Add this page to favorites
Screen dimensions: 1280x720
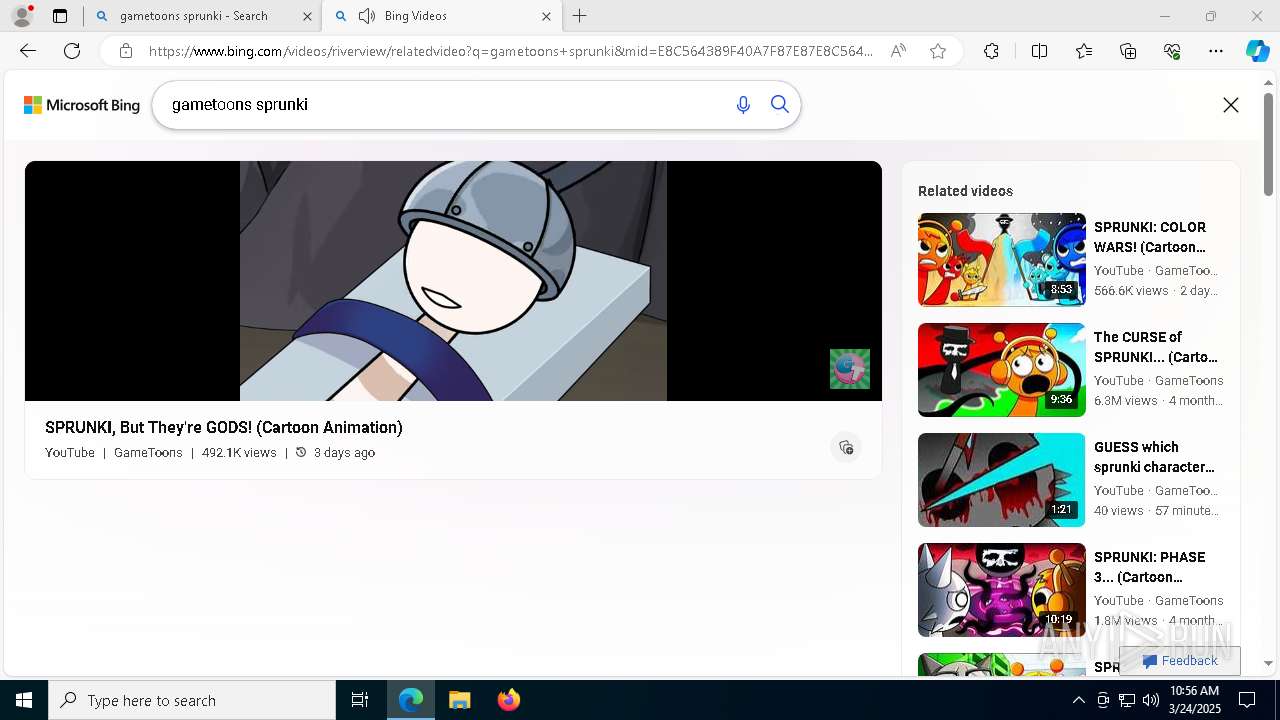938,51
